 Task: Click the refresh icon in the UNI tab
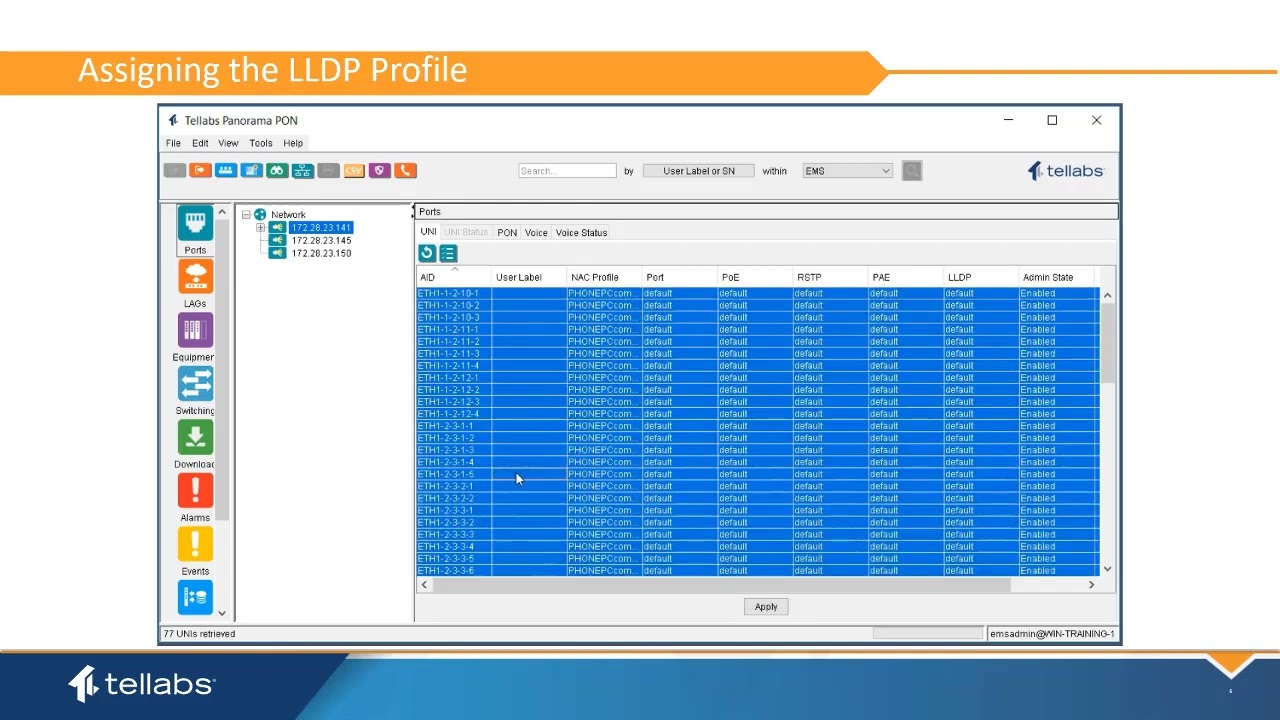pos(427,254)
